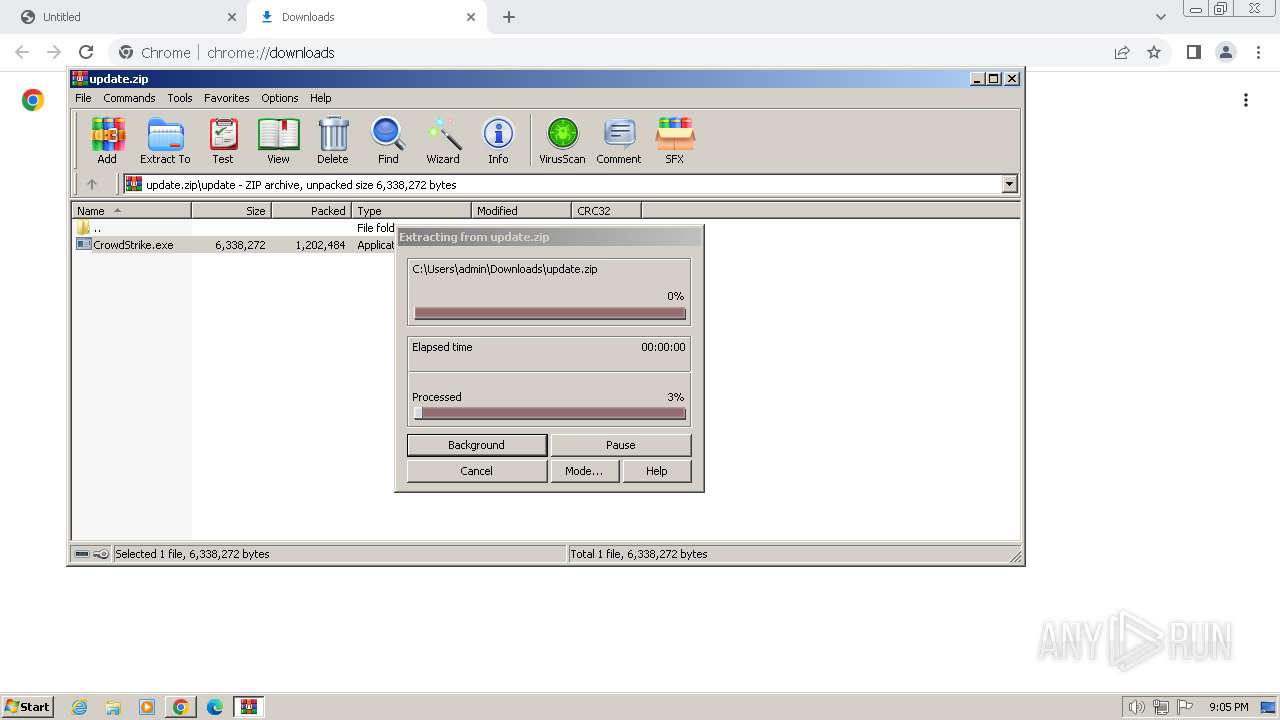1280x720 pixels.
Task: Click Help in extraction dialog
Action: tap(657, 471)
